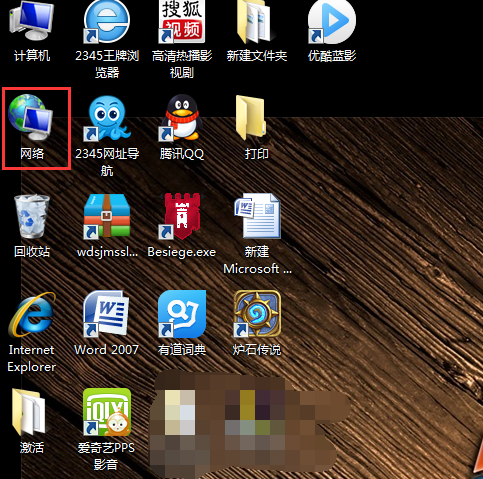483x479 pixels.
Task: Click the 新建文件夹 label text
Action: (x=257, y=56)
